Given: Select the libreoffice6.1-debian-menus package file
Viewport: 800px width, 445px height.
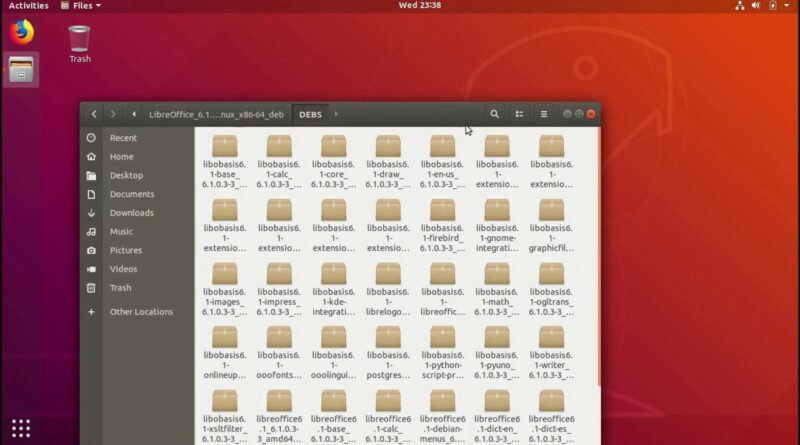Looking at the screenshot, I should pos(442,416).
